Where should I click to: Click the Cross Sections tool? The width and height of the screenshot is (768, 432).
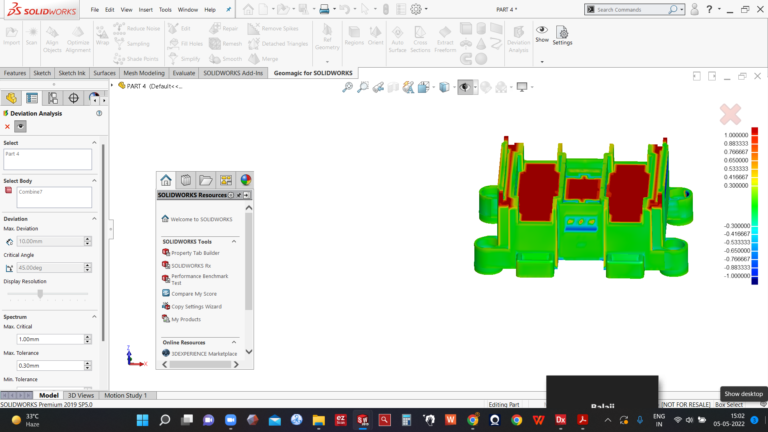coord(420,39)
